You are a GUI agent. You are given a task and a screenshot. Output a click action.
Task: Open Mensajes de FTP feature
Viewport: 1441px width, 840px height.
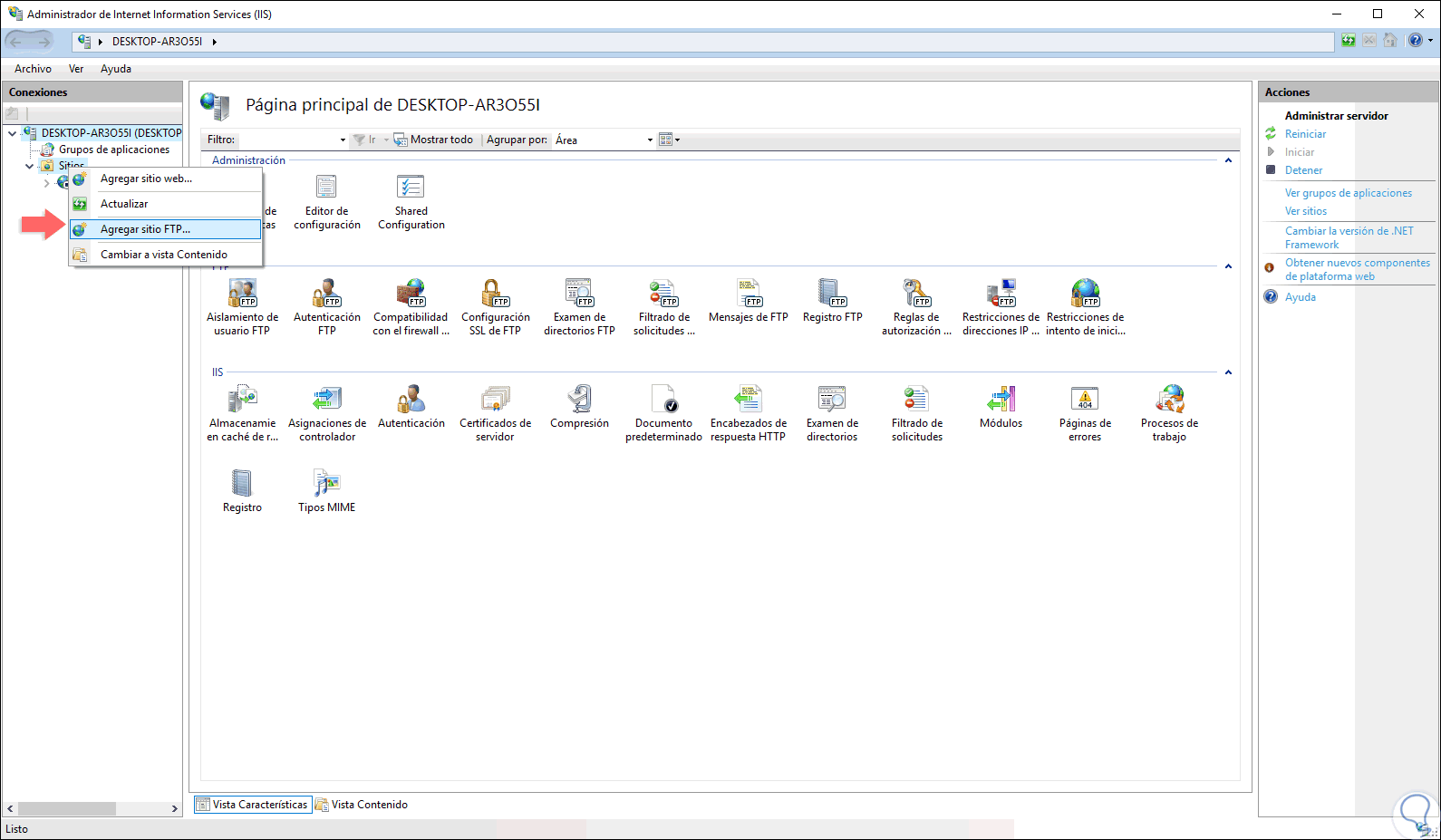[749, 302]
